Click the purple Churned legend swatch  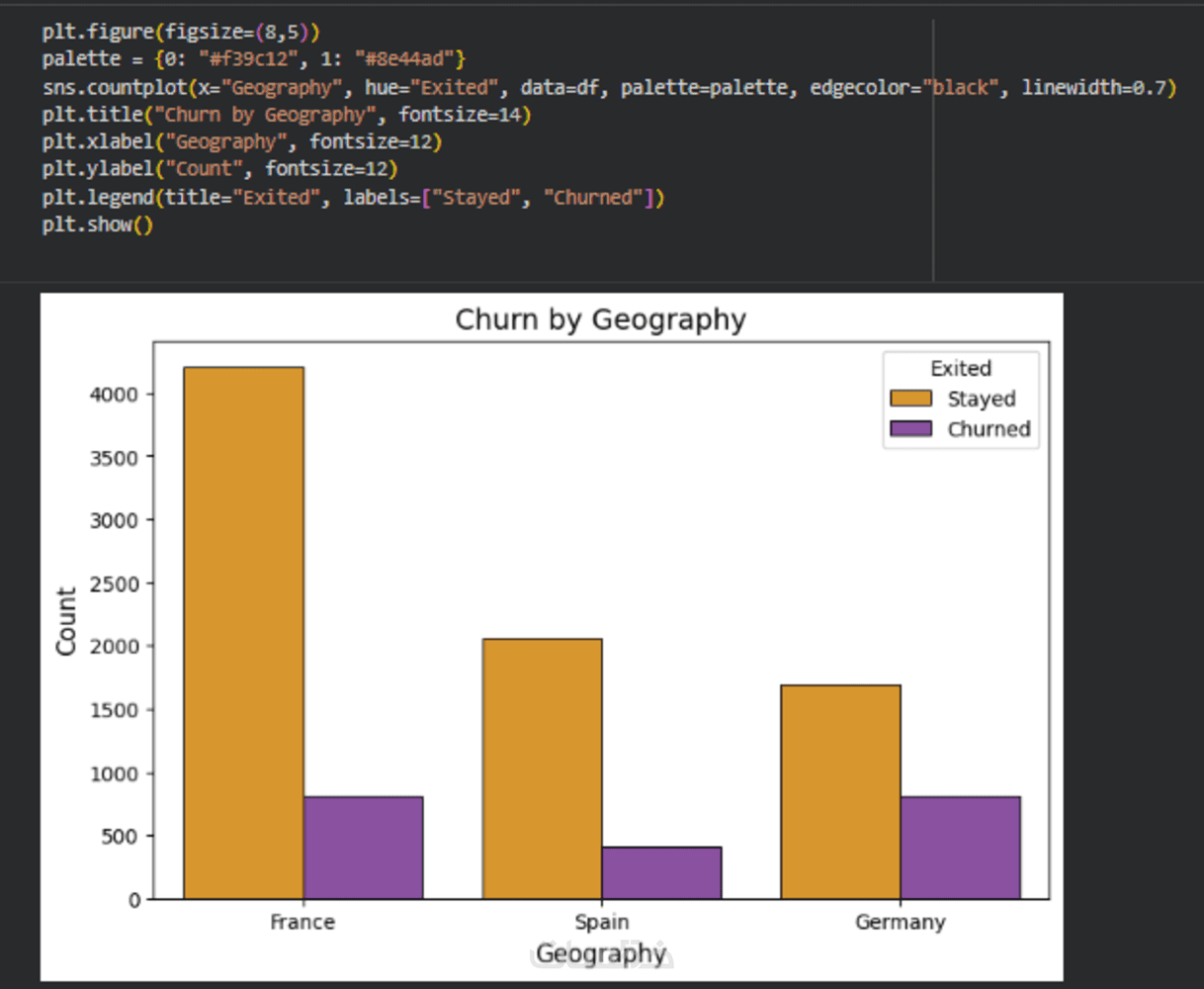(x=910, y=428)
